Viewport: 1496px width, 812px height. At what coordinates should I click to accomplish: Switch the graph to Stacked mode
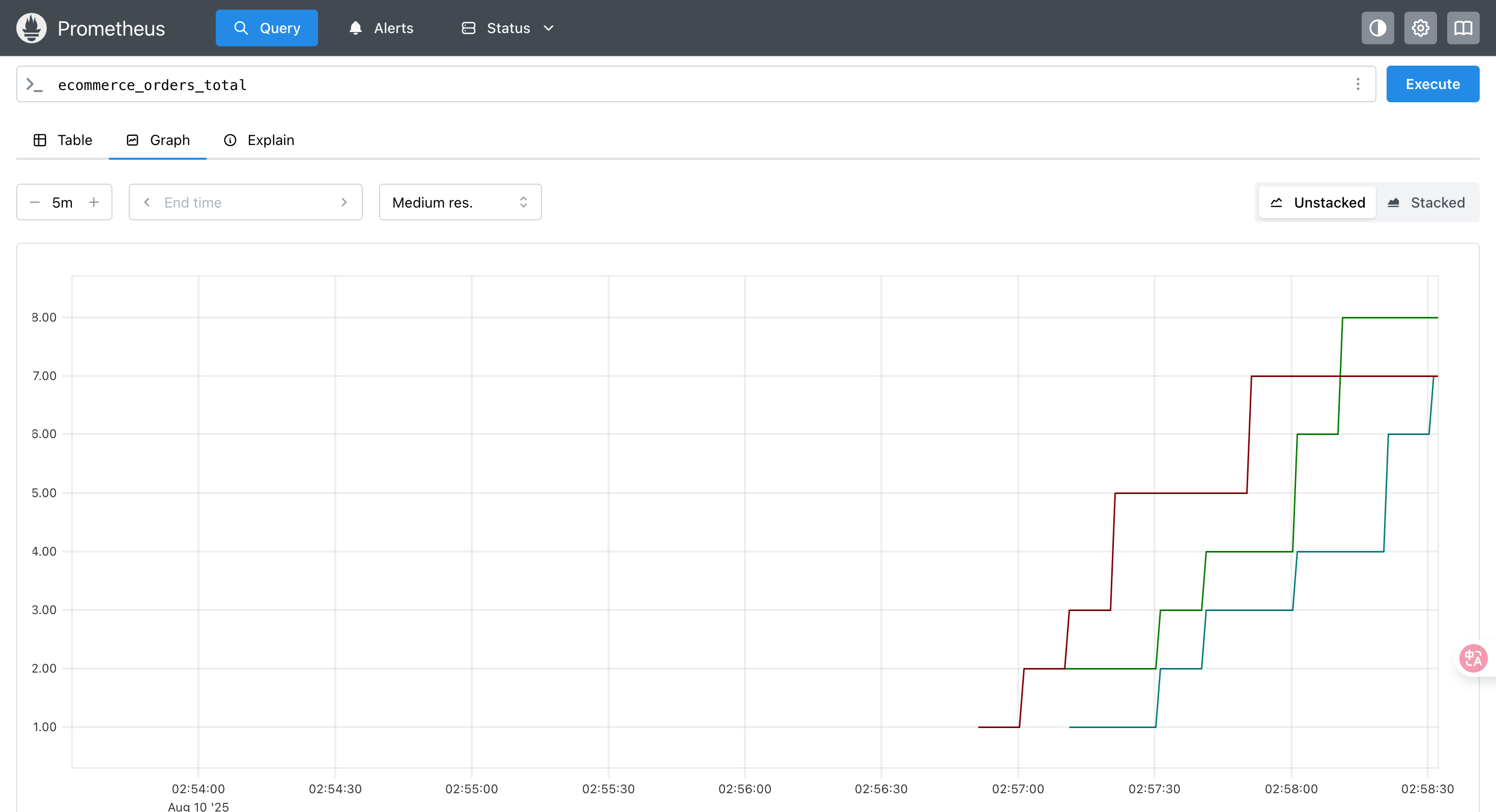click(x=1426, y=202)
